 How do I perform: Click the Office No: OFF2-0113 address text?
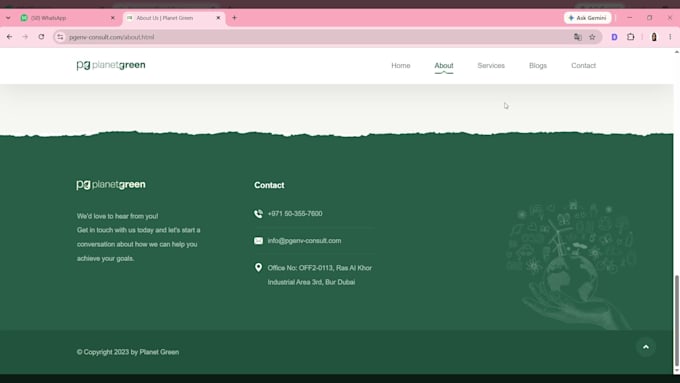tap(320, 275)
